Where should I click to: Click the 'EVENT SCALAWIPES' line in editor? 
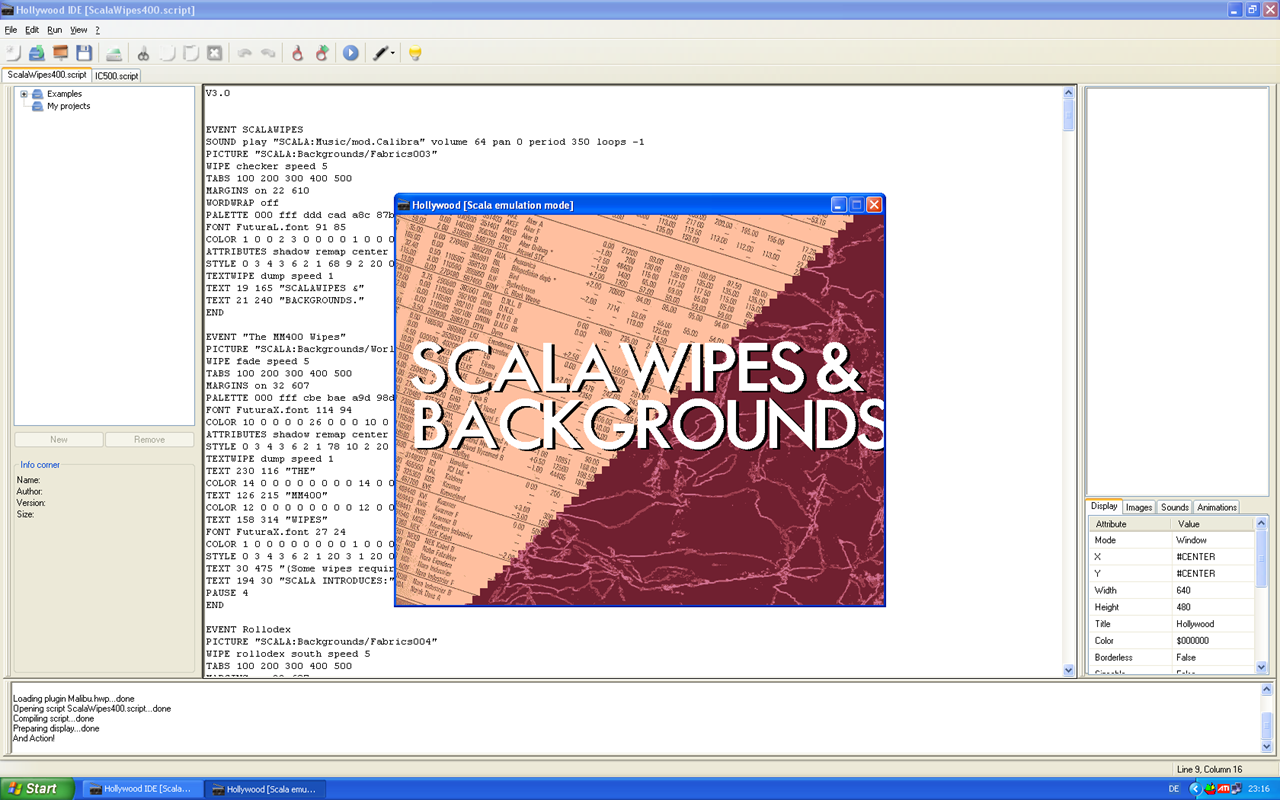(254, 130)
